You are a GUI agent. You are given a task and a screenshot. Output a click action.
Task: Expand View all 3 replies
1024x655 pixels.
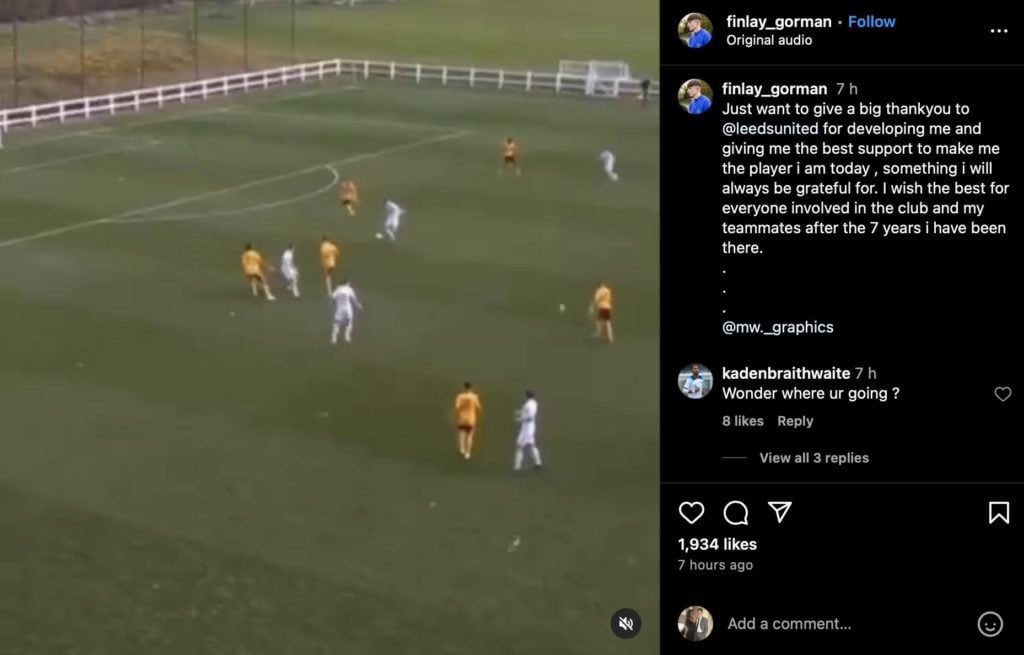coord(814,458)
